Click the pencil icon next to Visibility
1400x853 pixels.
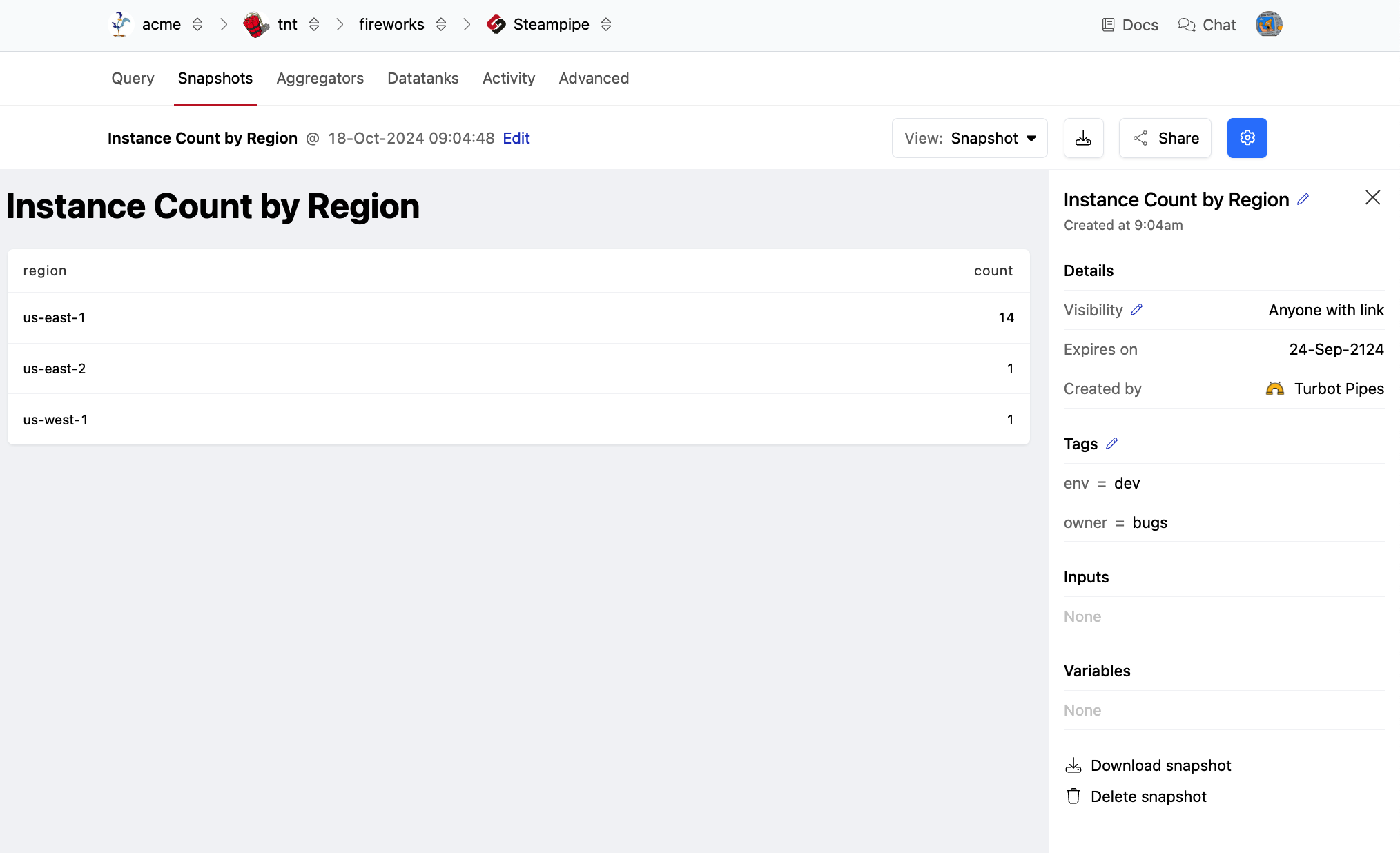pos(1136,310)
